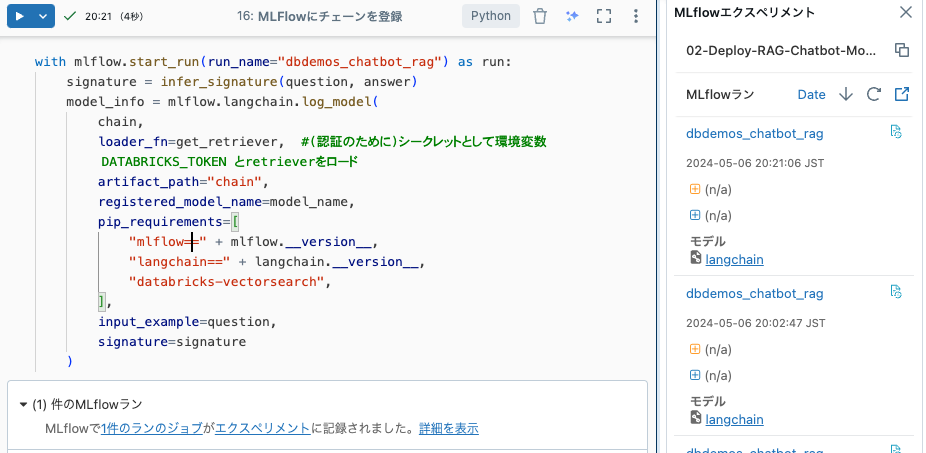
Task: Refresh the MLflow runs list
Action: 874,94
